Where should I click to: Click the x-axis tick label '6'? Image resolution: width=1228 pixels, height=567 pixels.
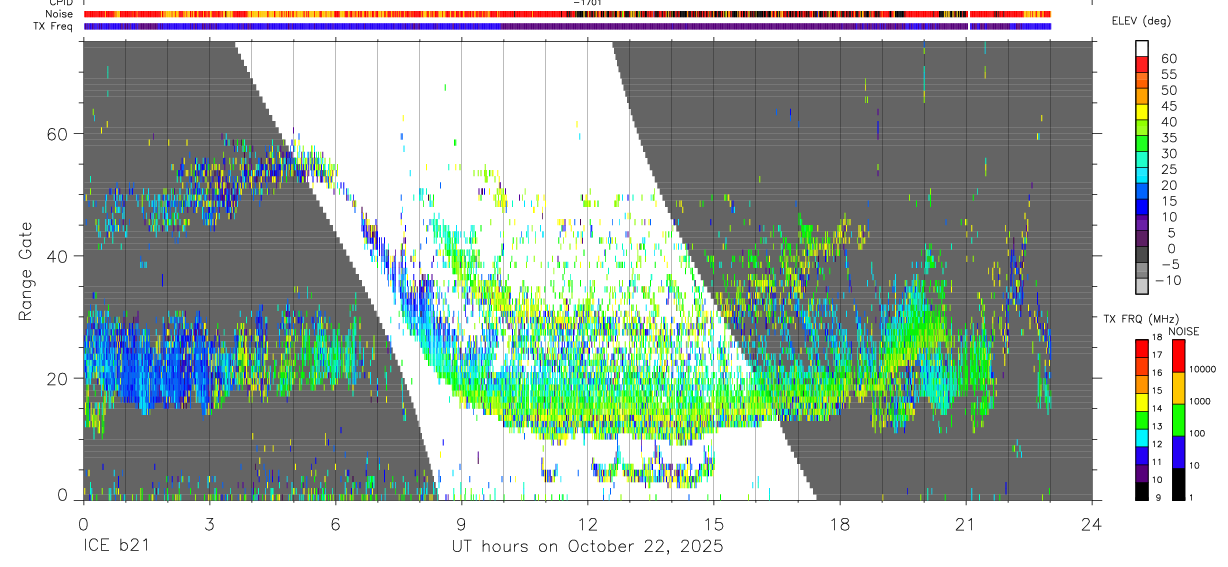click(x=335, y=523)
